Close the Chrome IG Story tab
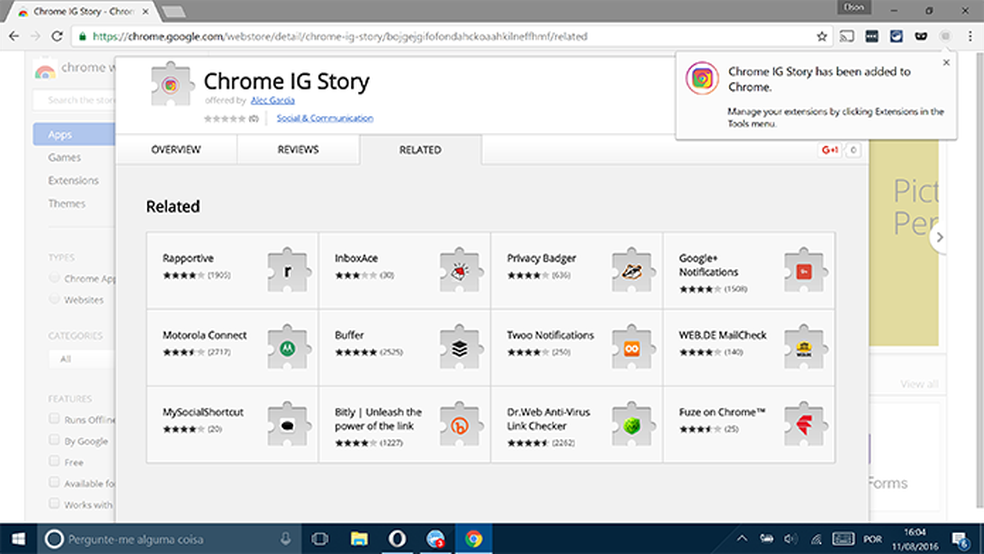This screenshot has height=554, width=984. click(x=146, y=11)
